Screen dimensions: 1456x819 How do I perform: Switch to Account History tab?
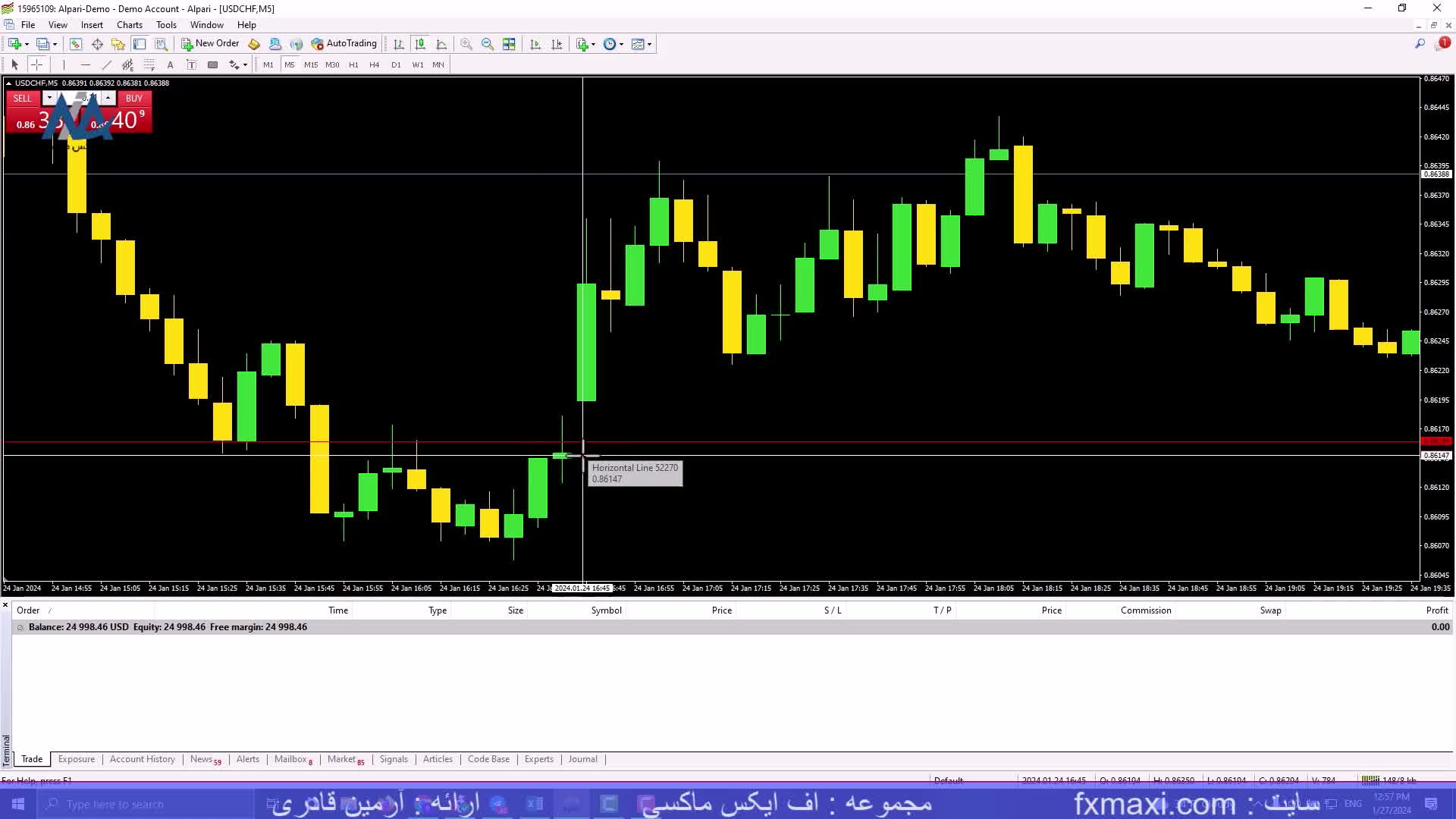142,759
